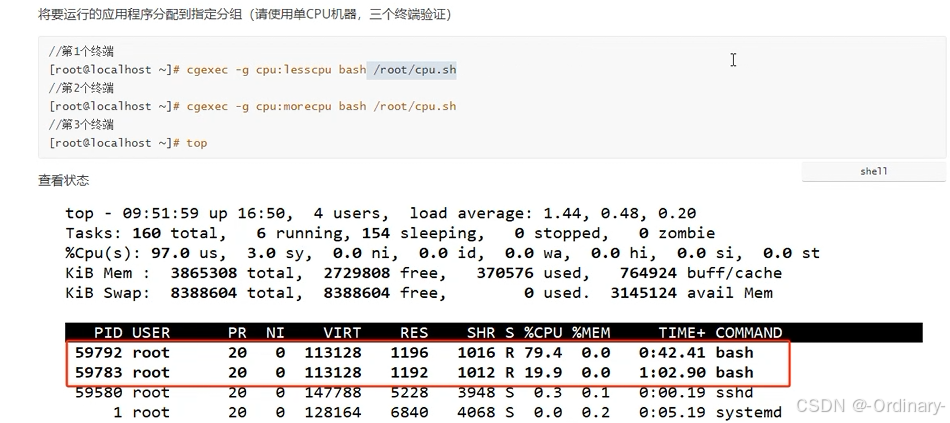Click the cgexec cpu:lesscpu command line
The image size is (950, 423).
click(253, 70)
